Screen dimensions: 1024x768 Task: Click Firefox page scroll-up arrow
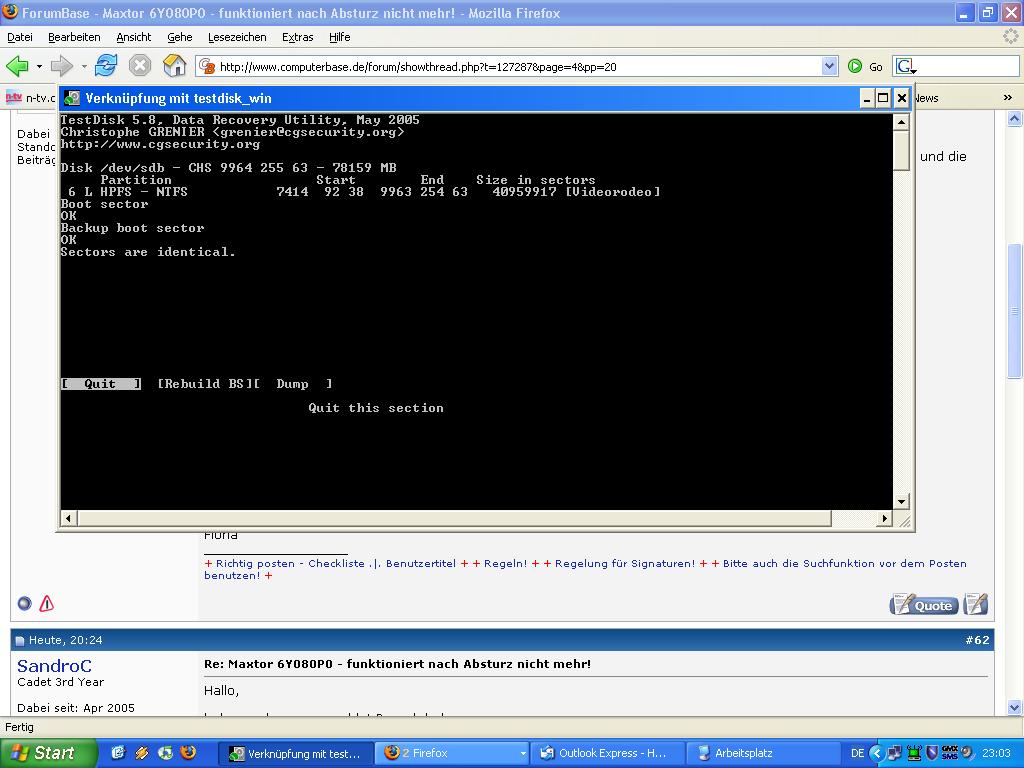coord(1014,118)
